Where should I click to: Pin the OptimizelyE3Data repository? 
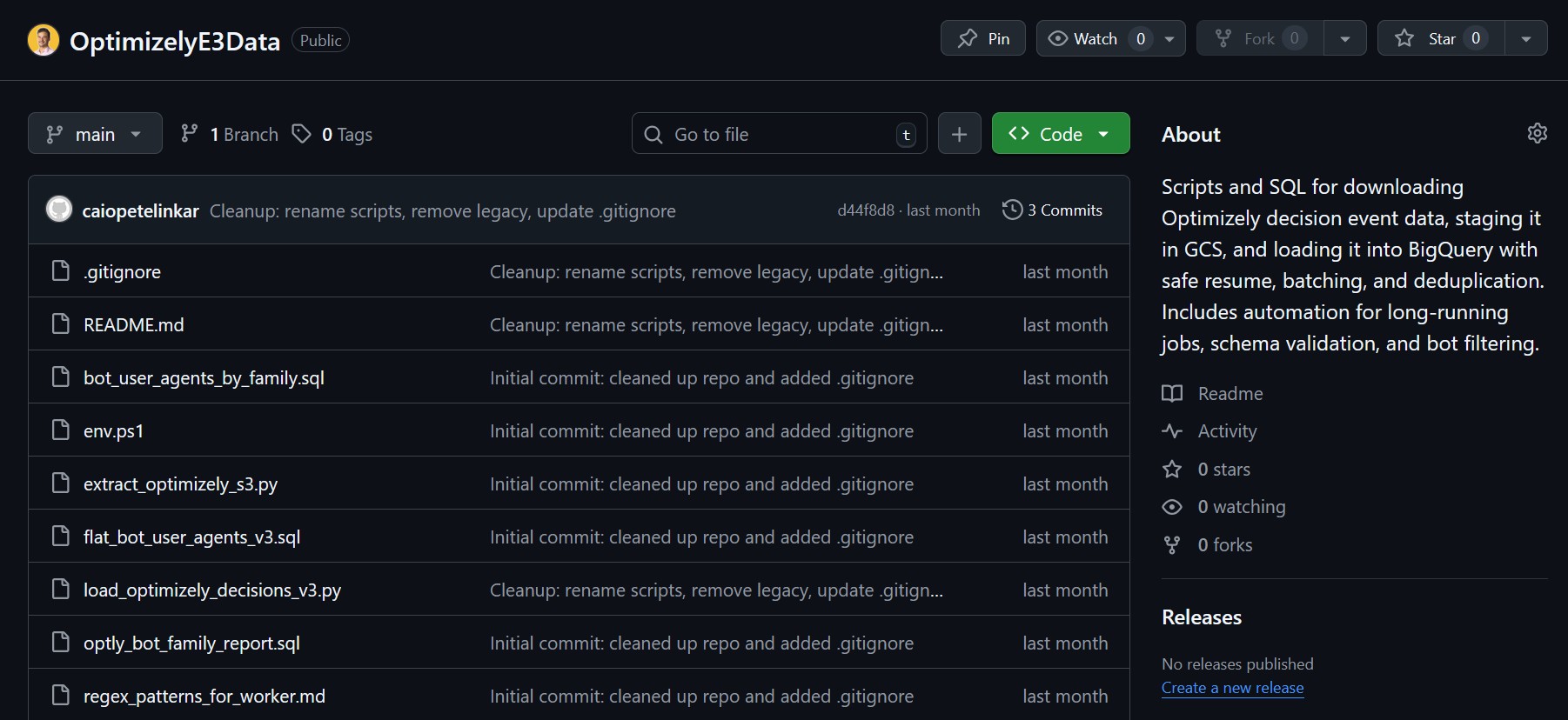pyautogui.click(x=983, y=38)
